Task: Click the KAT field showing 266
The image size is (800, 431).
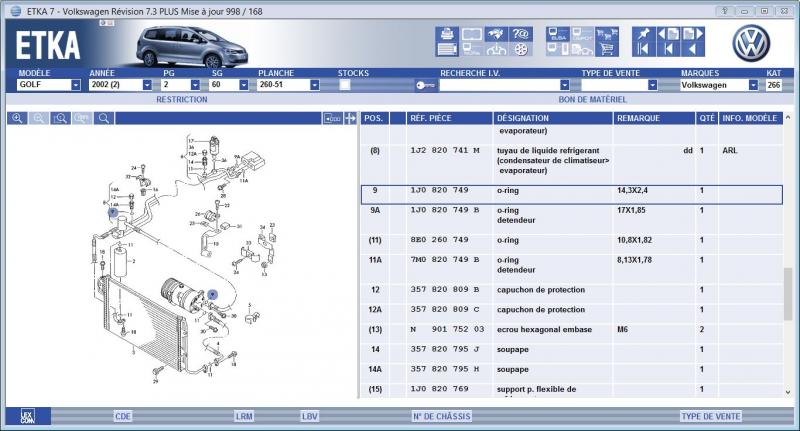Action: (773, 85)
